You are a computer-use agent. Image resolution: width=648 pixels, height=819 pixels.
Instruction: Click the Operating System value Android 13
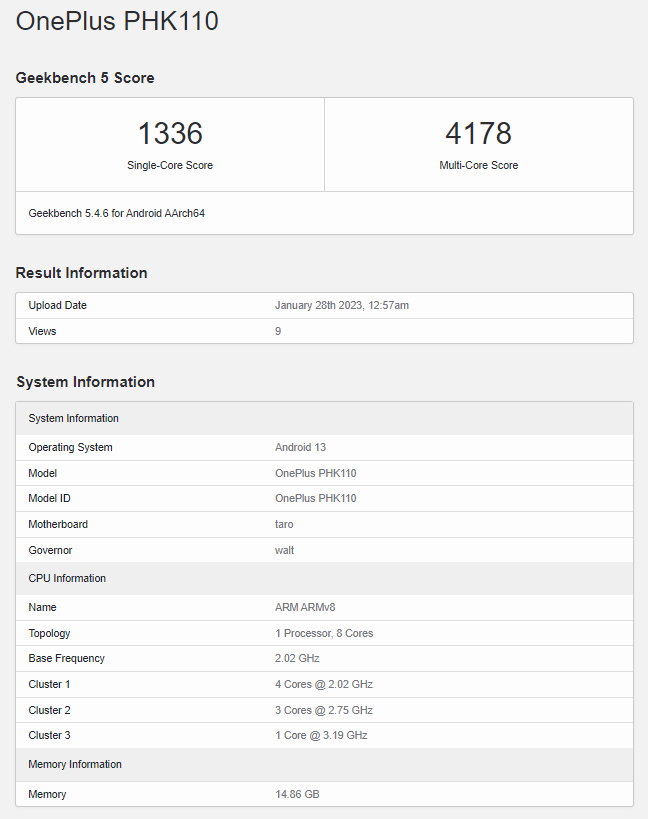(x=300, y=447)
